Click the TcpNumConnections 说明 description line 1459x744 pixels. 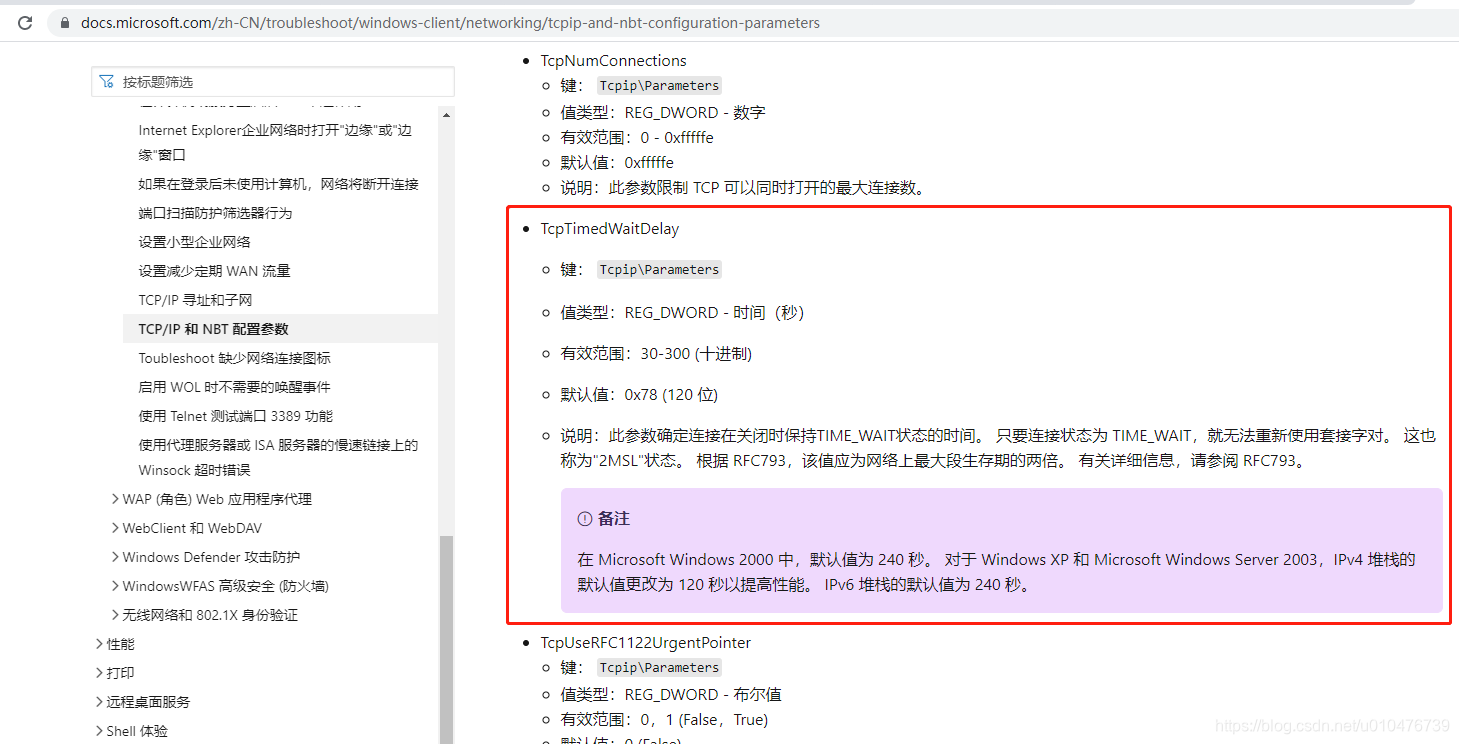[744, 188]
